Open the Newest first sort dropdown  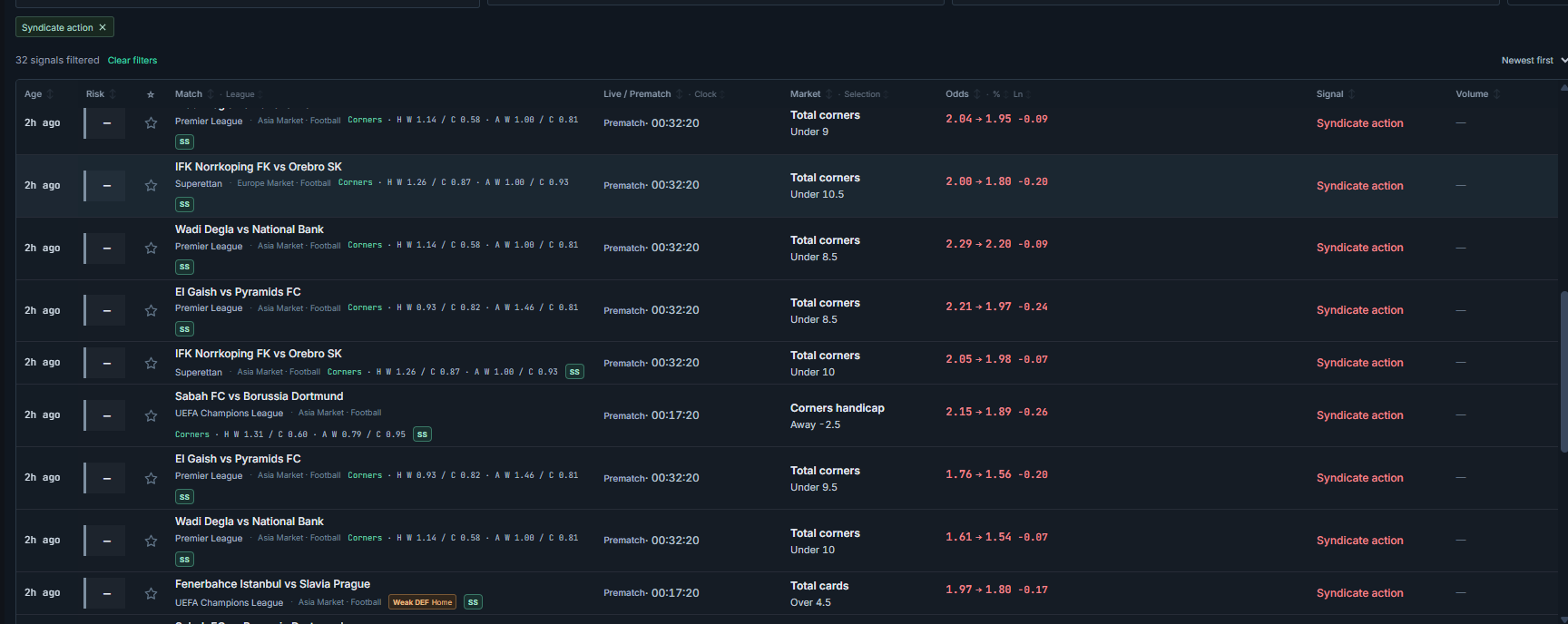[1534, 61]
